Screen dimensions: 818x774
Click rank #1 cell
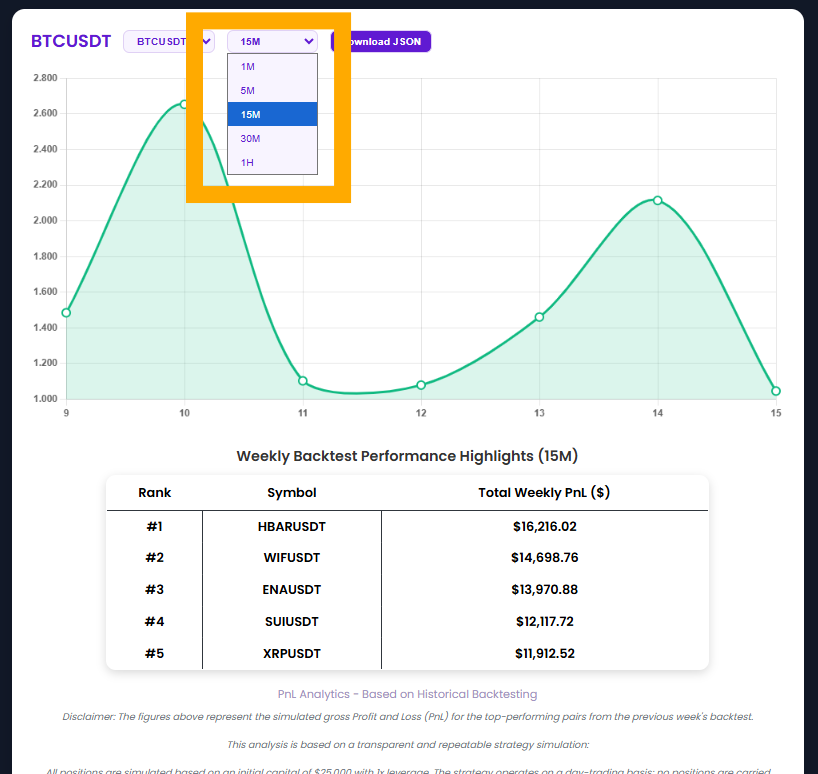154,527
